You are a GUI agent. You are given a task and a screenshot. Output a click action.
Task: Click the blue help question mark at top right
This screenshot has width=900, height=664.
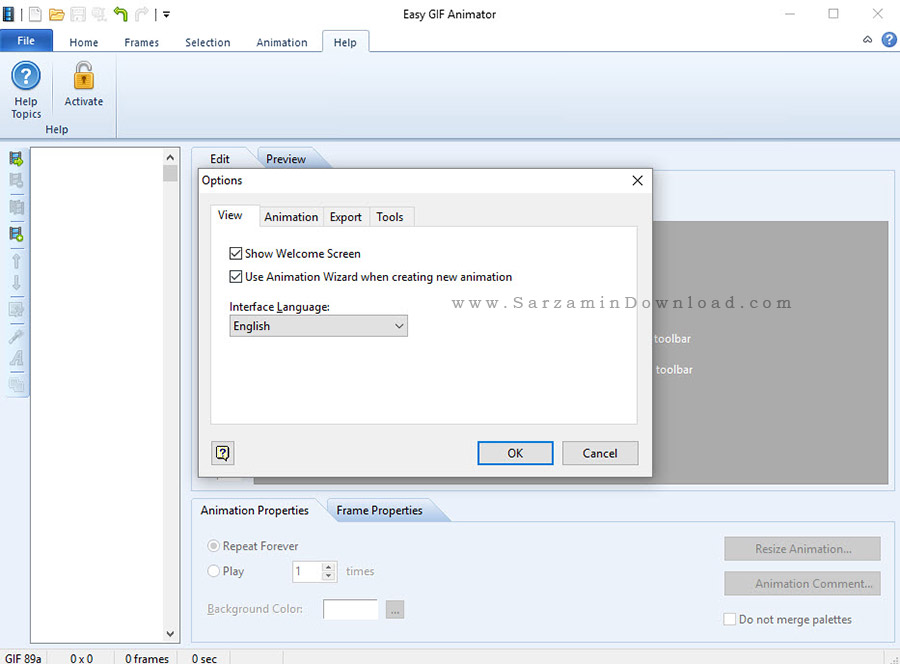click(x=889, y=40)
